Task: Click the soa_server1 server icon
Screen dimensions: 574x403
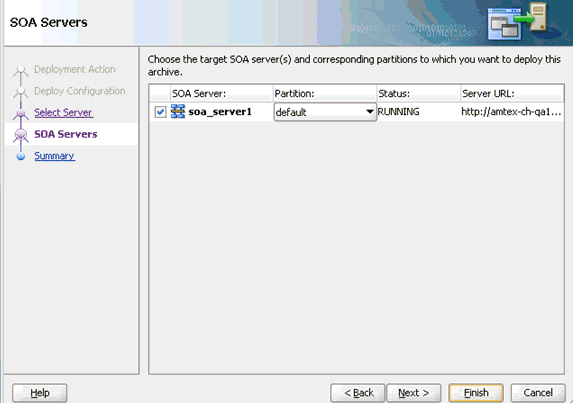Action: pyautogui.click(x=178, y=111)
